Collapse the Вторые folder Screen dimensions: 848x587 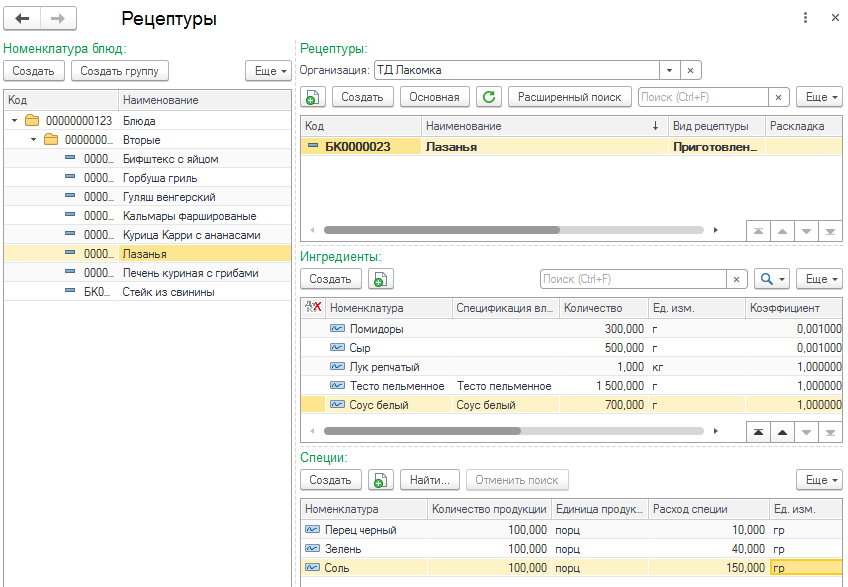33,140
